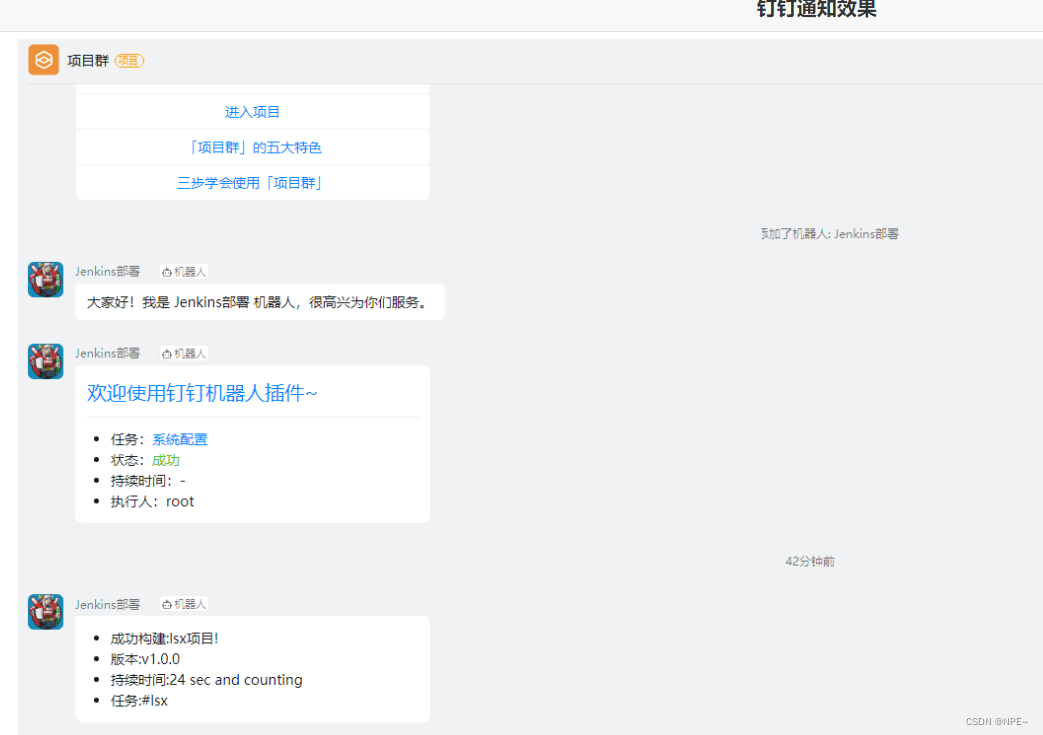The height and width of the screenshot is (735, 1043).
Task: Click Jenkins avatar beside build success message
Action: pyautogui.click(x=45, y=612)
